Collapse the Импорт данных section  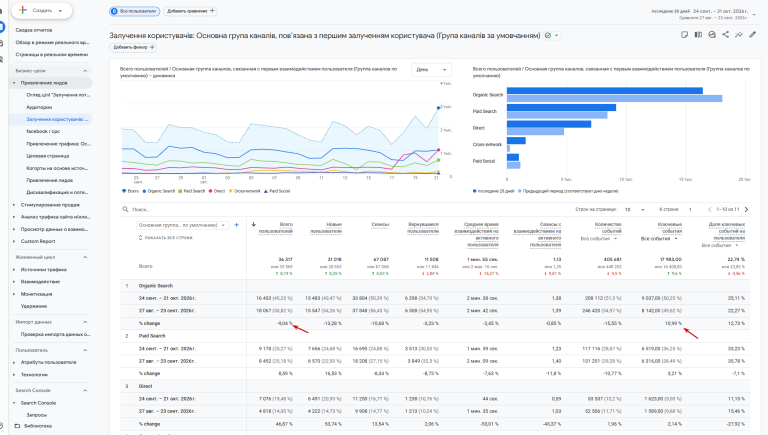click(x=85, y=322)
